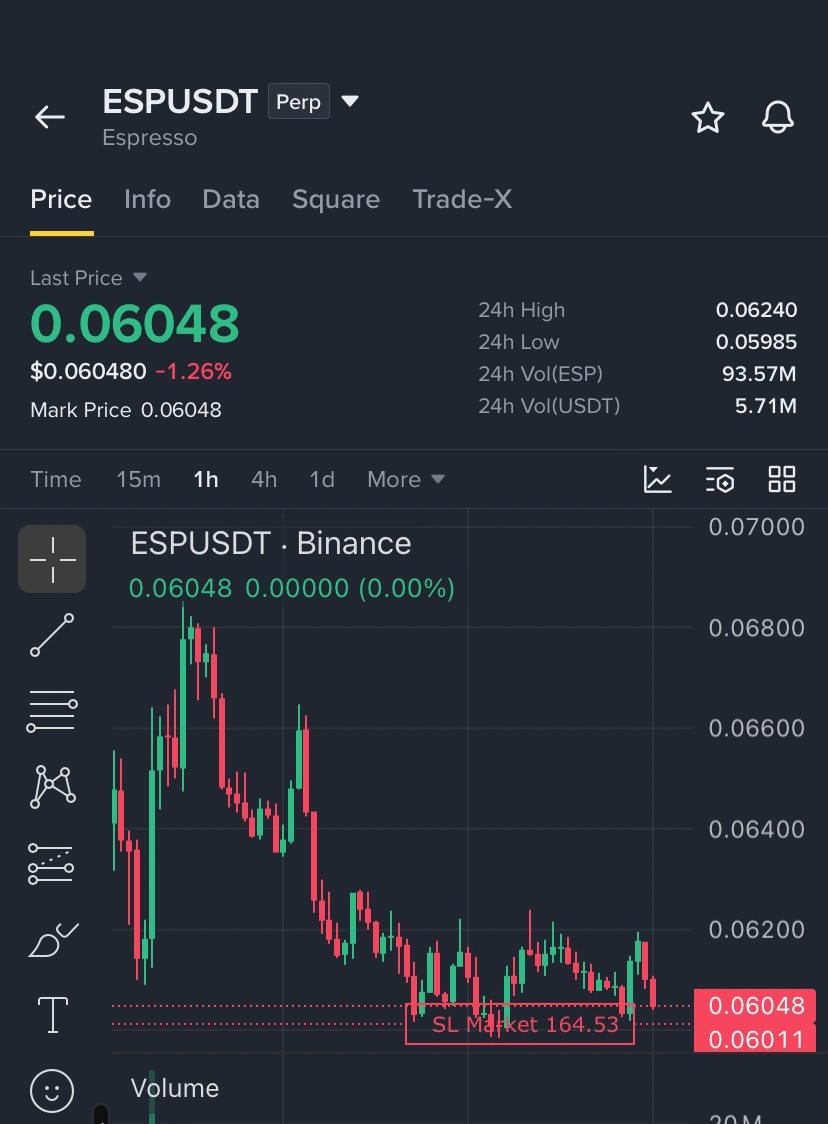Tap the 0.06011 stop price axis label
This screenshot has width=828, height=1124.
pos(756,1039)
